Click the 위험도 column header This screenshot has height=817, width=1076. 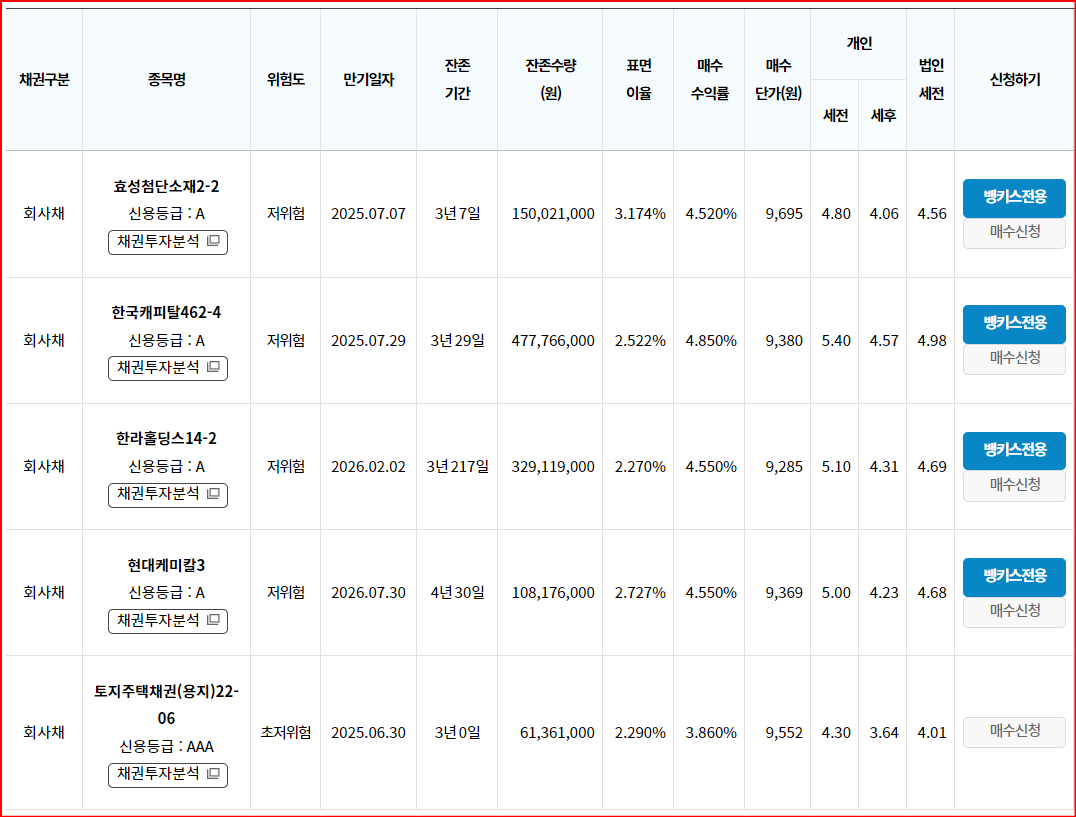pos(285,80)
